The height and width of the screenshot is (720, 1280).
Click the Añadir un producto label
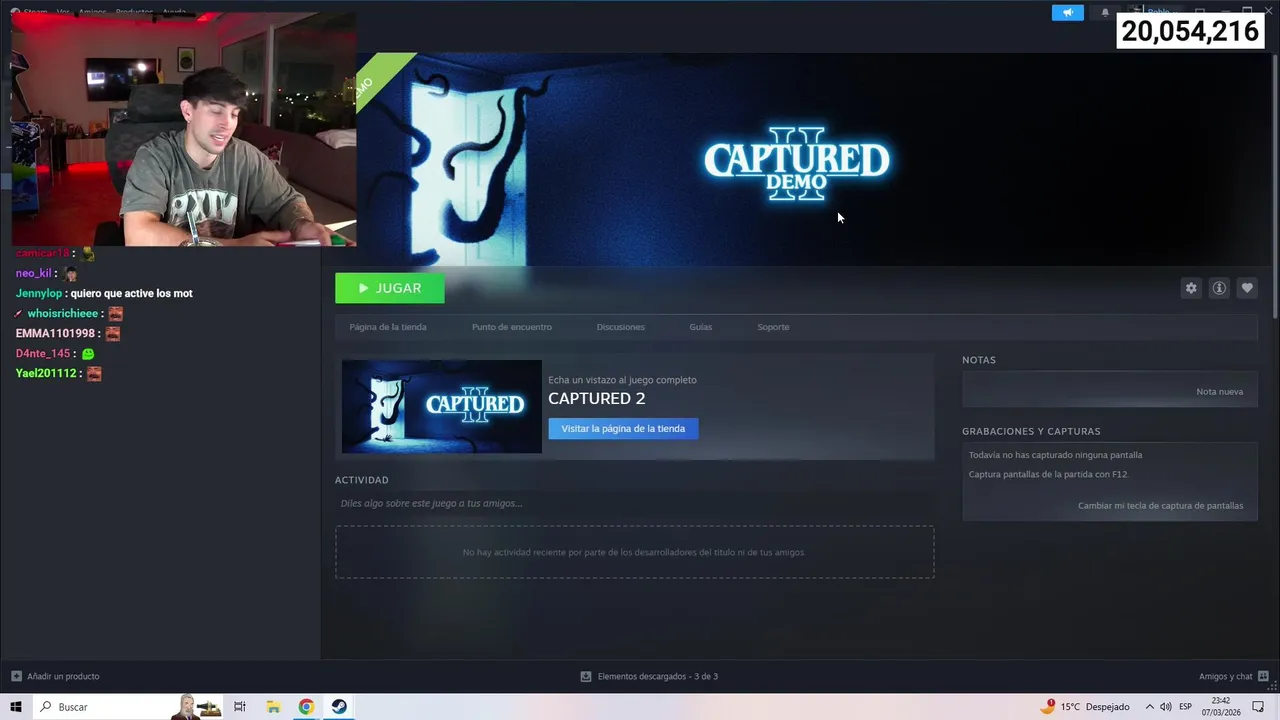pos(63,676)
